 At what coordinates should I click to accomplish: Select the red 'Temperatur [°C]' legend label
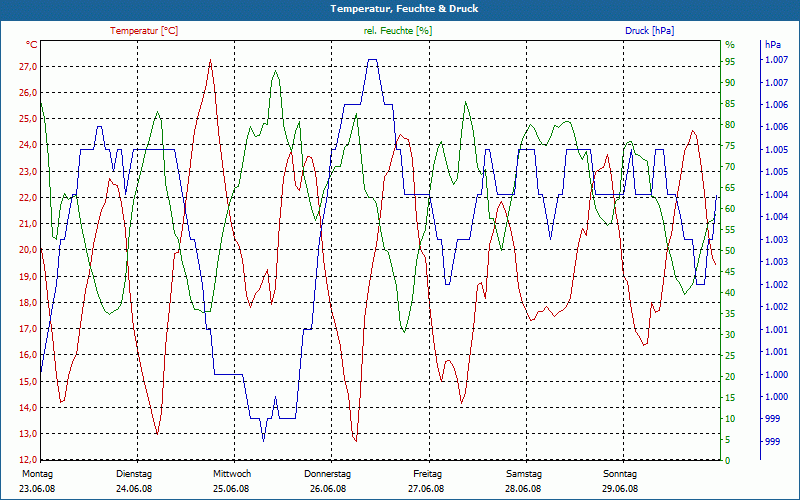[x=144, y=31]
